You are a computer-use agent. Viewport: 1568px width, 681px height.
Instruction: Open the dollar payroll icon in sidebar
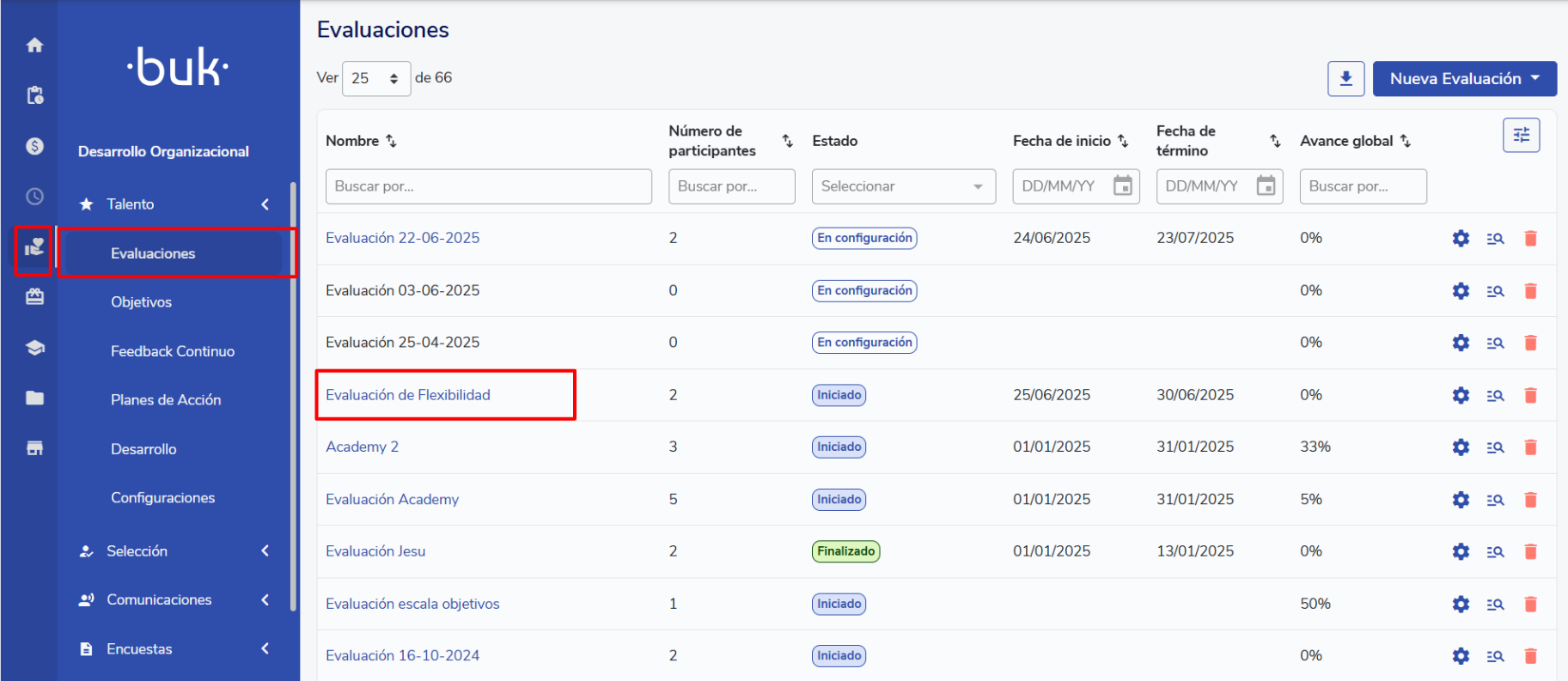tap(34, 146)
